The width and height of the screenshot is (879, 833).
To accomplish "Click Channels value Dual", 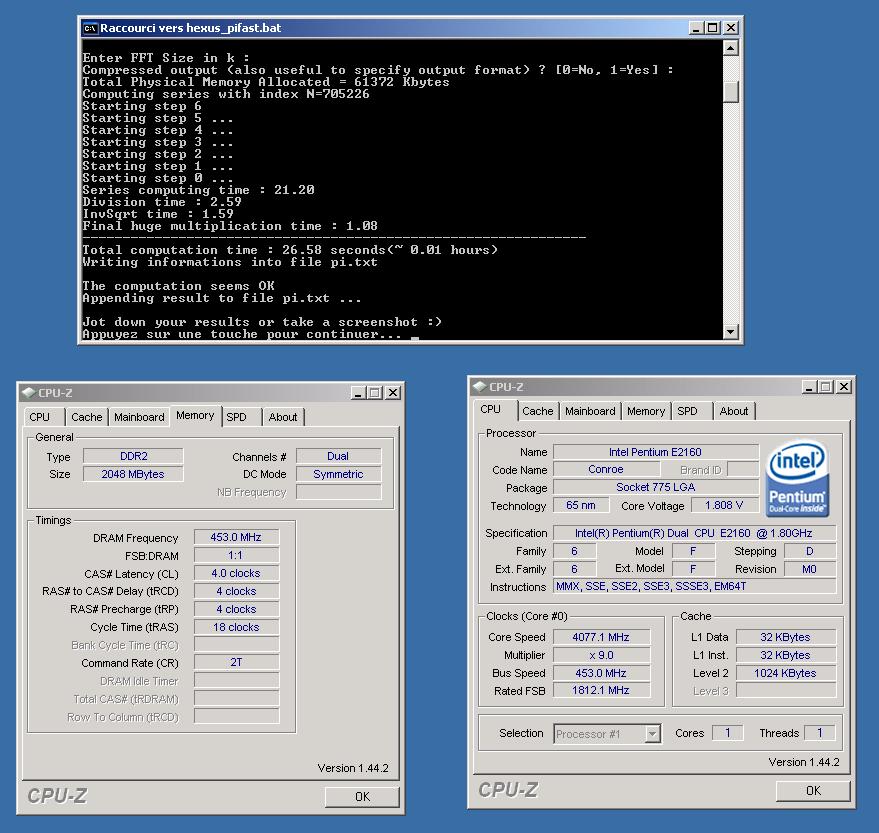I will point(339,456).
